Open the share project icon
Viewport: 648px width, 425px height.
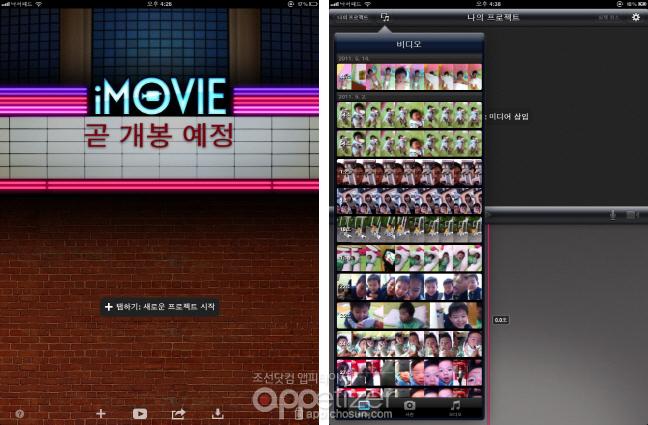[179, 413]
